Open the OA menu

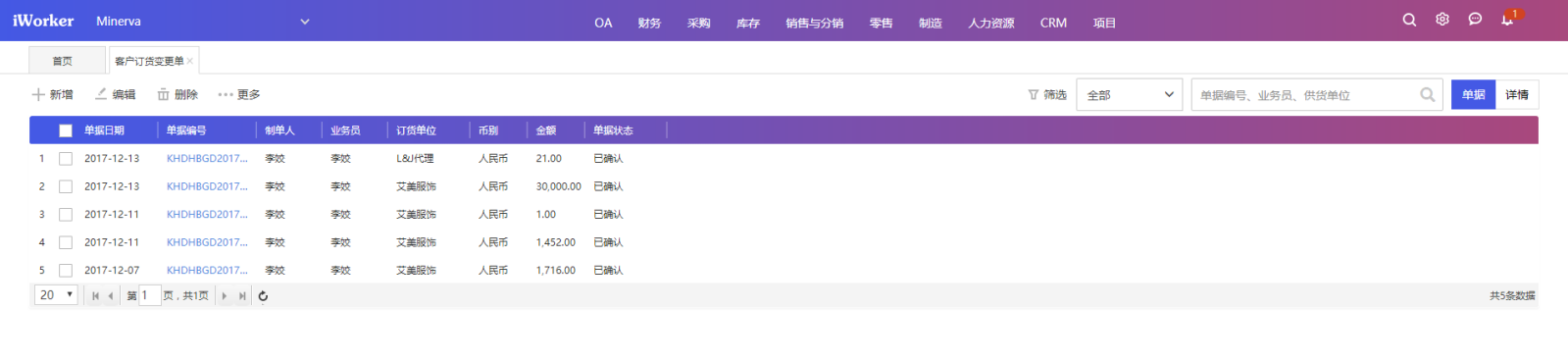point(603,23)
